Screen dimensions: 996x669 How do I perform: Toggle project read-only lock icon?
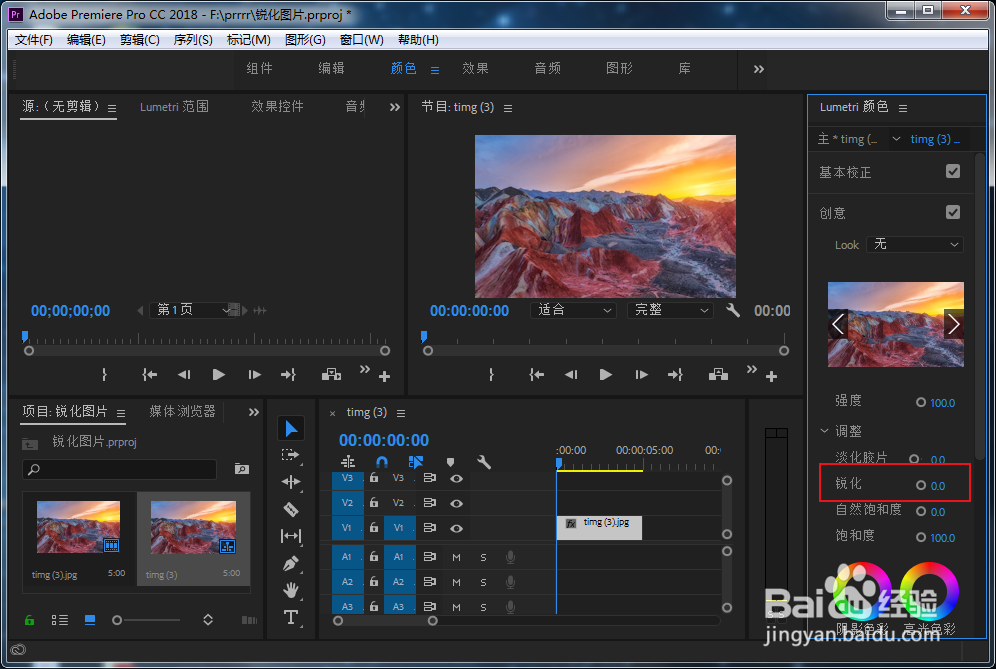tap(29, 619)
